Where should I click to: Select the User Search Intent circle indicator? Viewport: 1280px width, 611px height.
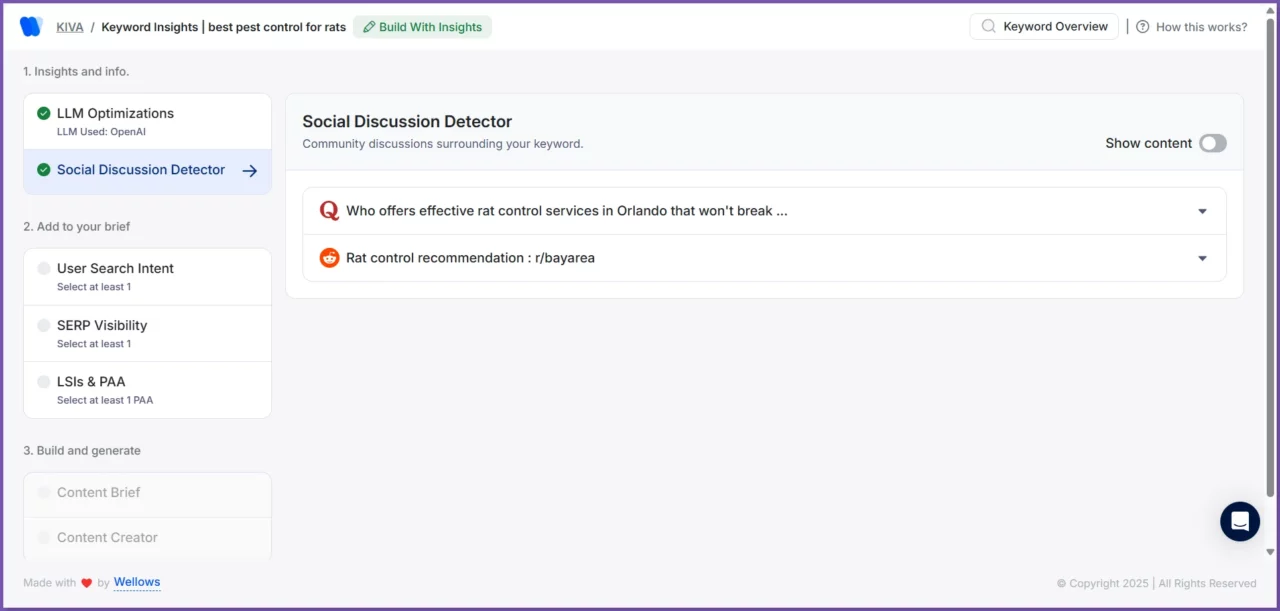(43, 268)
